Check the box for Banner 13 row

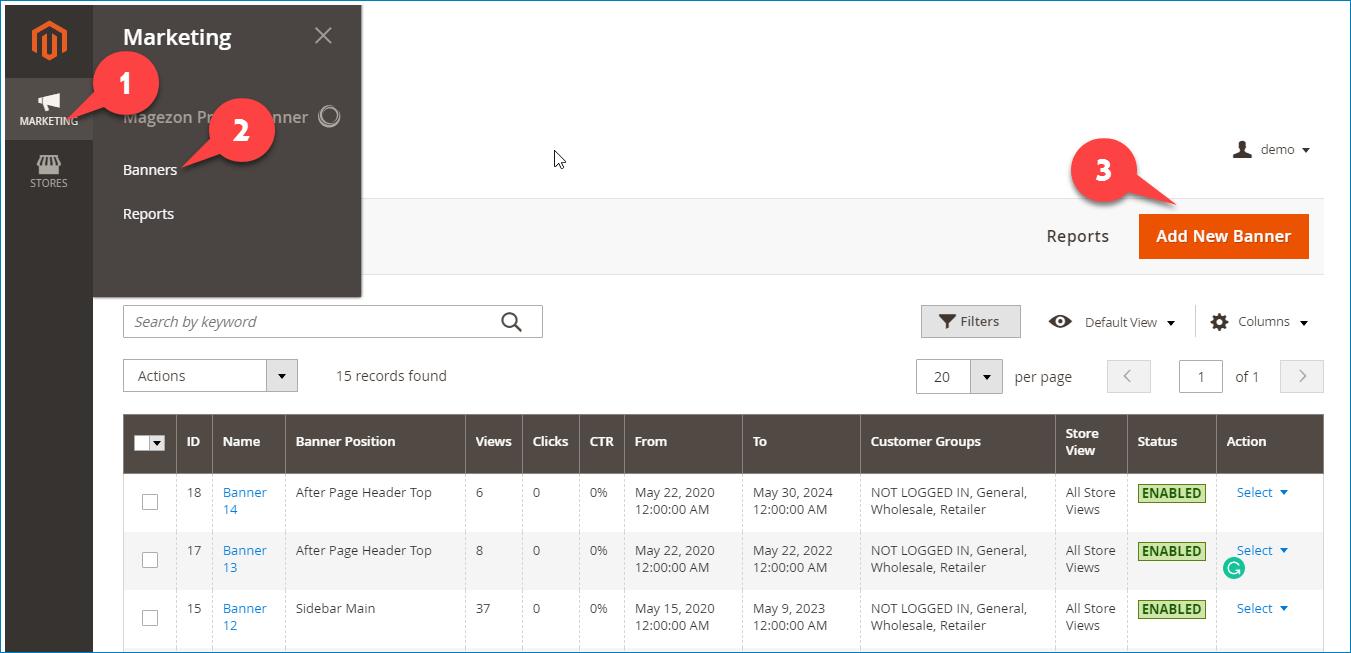point(150,560)
